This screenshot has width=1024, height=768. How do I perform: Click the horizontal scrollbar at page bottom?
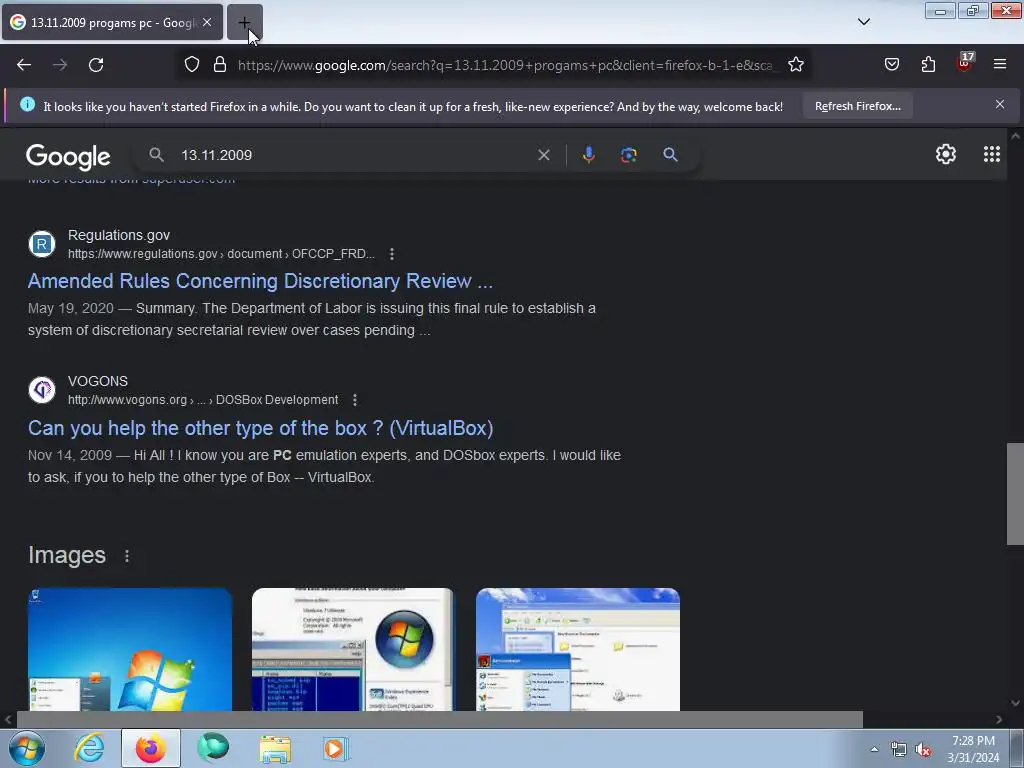[x=439, y=719]
